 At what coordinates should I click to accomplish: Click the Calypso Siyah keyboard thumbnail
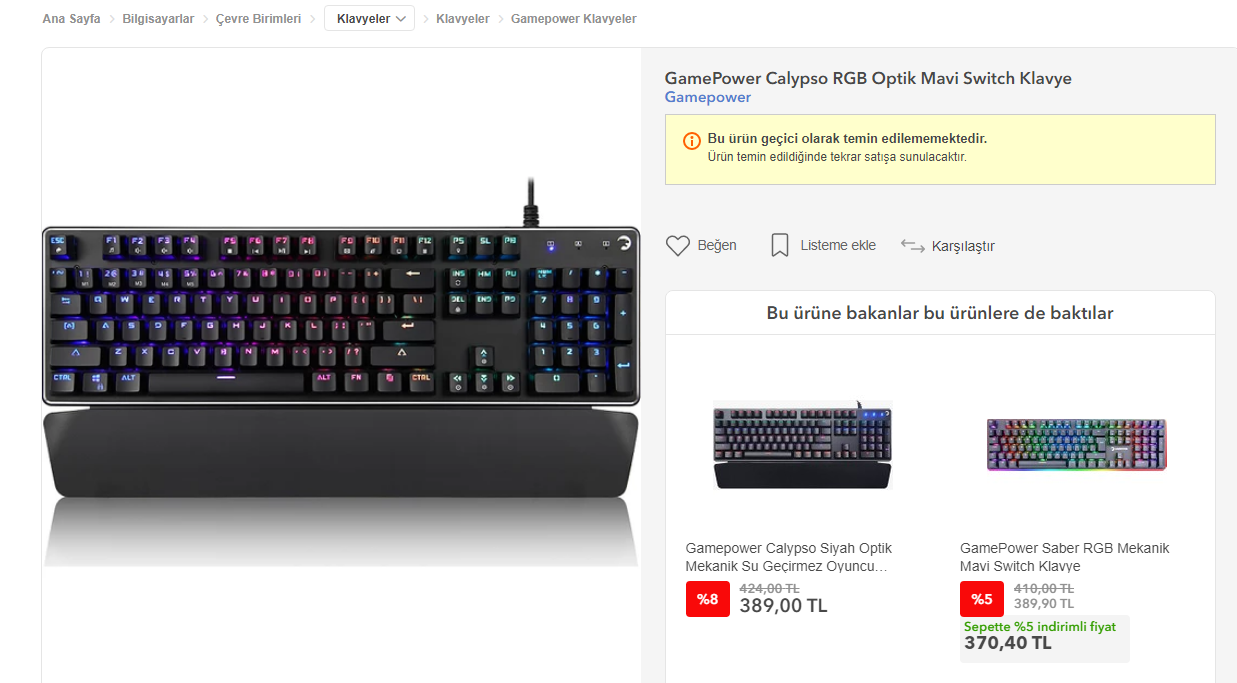click(x=802, y=445)
